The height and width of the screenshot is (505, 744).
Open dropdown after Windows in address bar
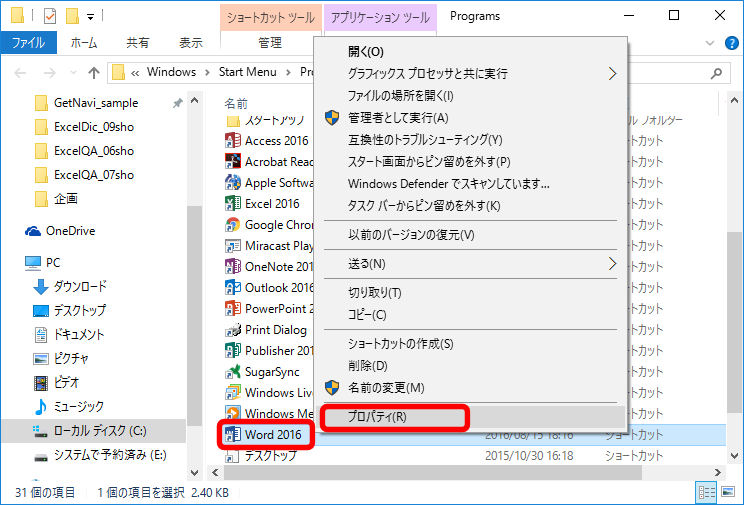[207, 73]
